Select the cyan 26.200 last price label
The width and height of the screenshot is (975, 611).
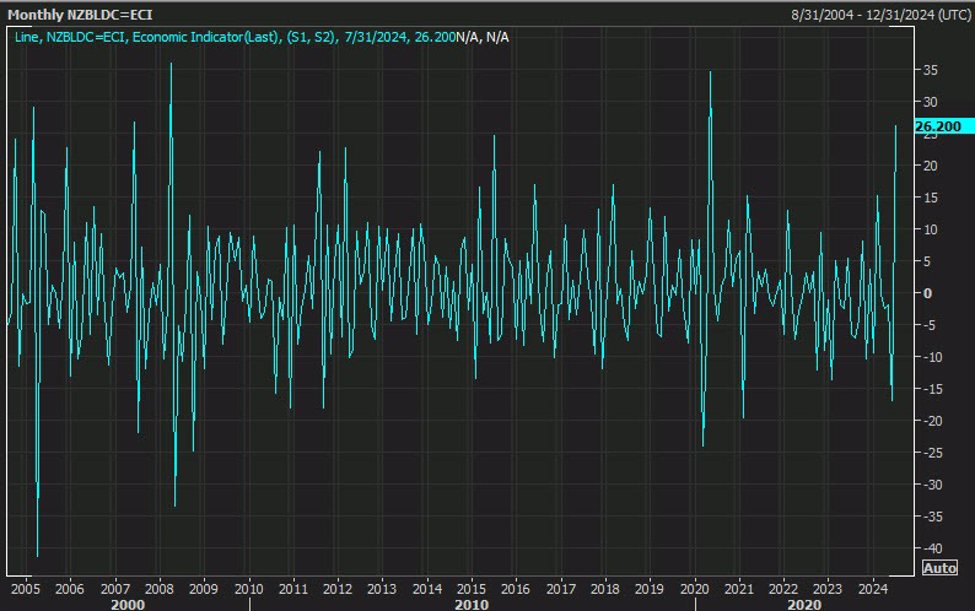click(x=943, y=126)
